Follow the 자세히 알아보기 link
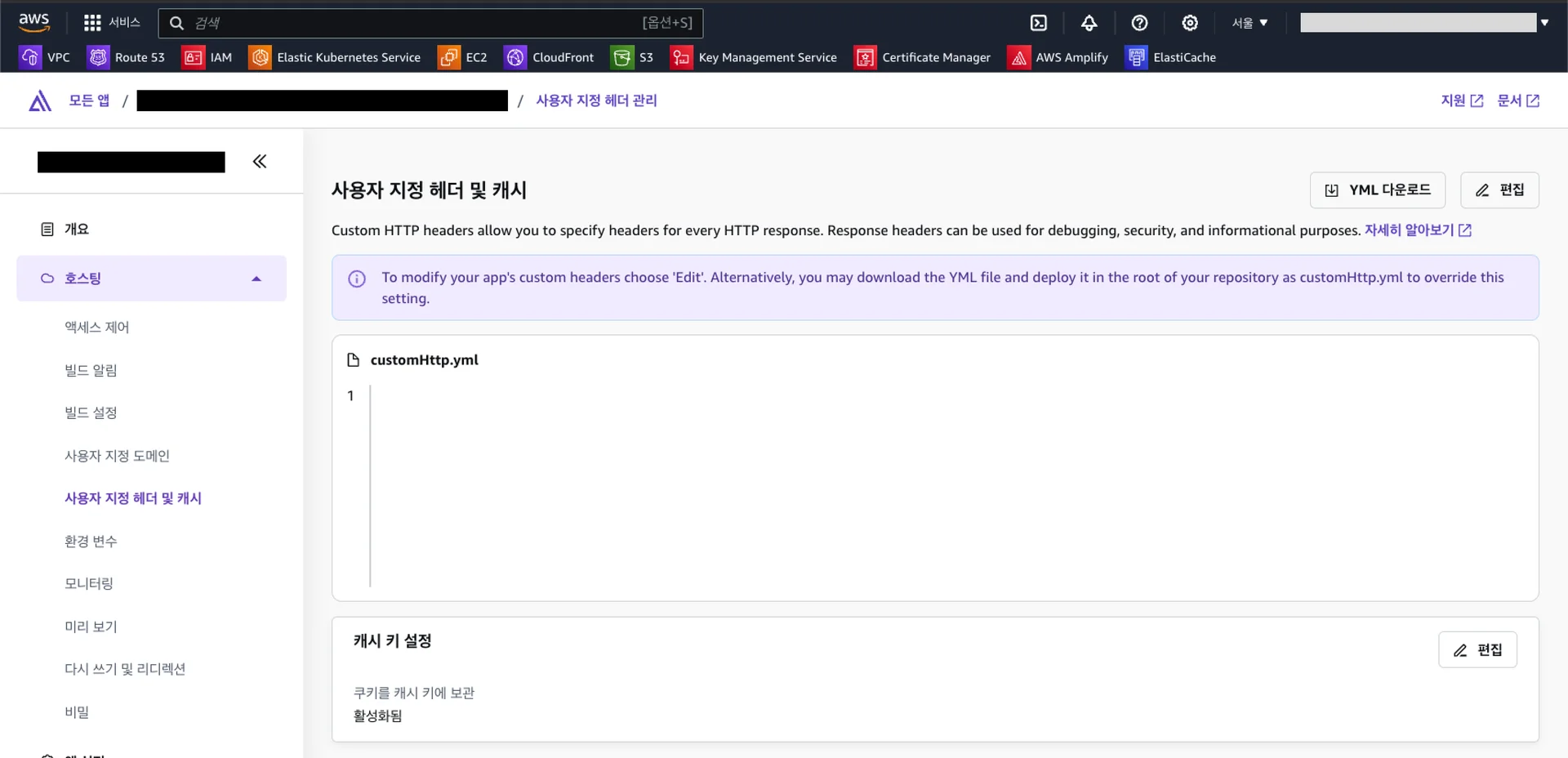This screenshot has width=1568, height=758. 1418,230
